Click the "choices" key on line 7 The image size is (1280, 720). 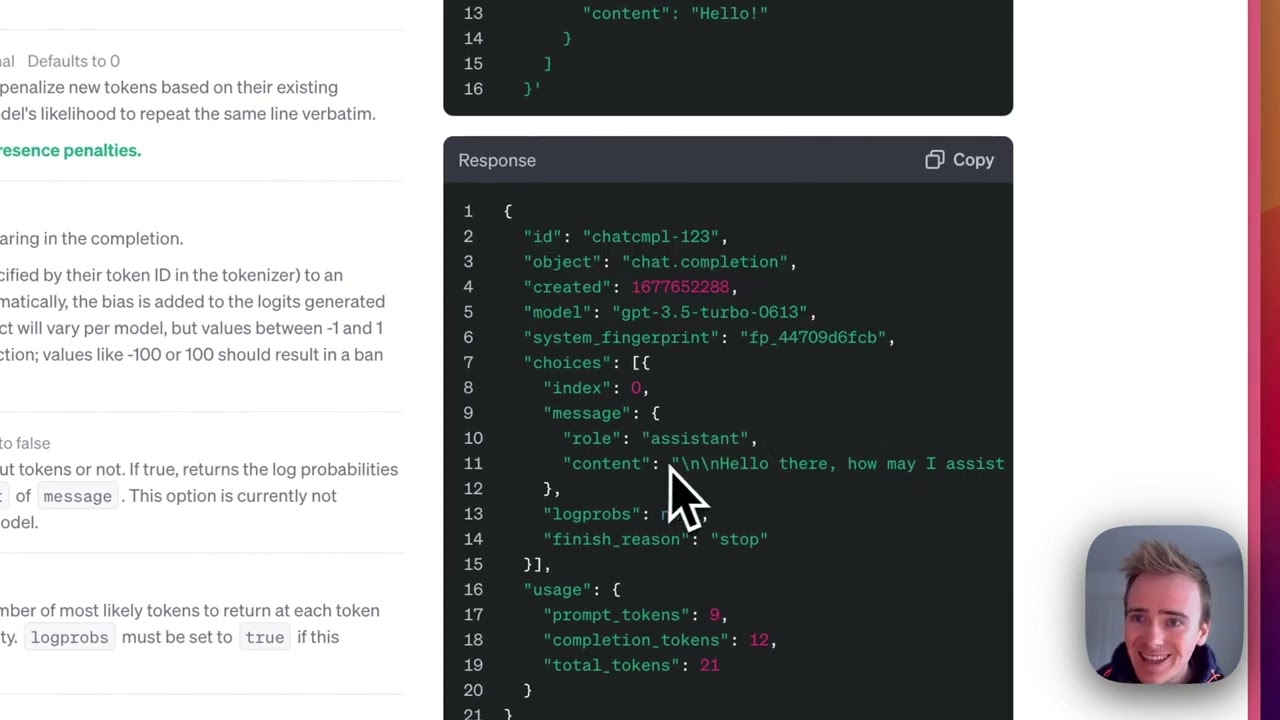pos(563,363)
